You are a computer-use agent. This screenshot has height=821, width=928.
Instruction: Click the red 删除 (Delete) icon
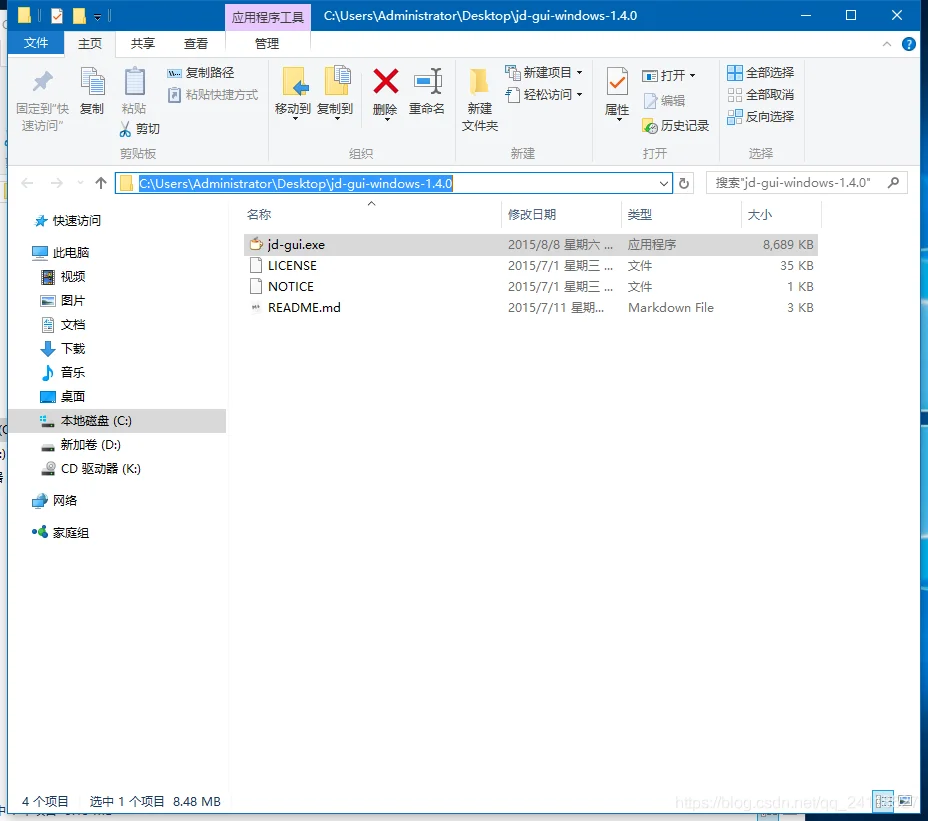coord(386,81)
